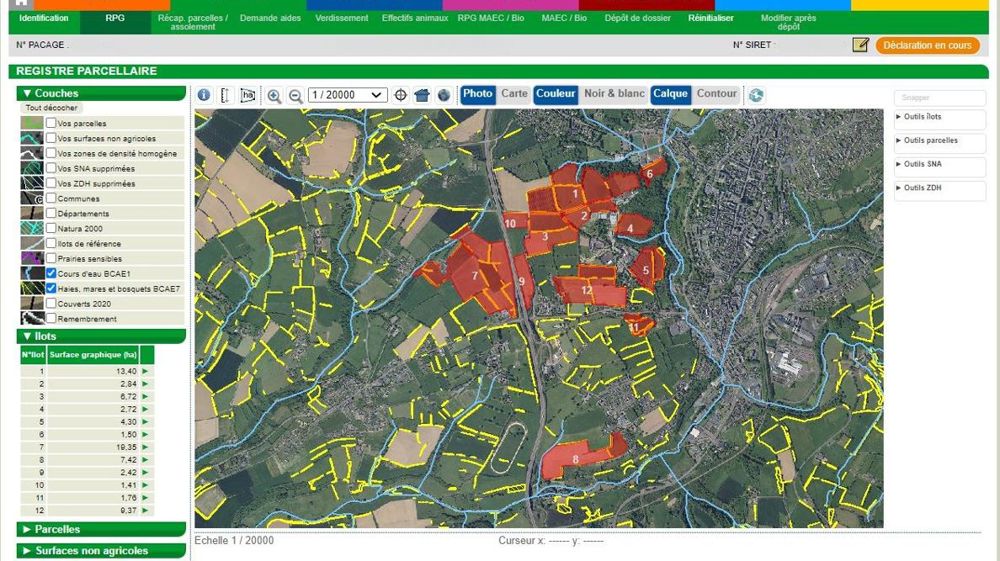Zoom out with the magnifier minus icon

(296, 95)
